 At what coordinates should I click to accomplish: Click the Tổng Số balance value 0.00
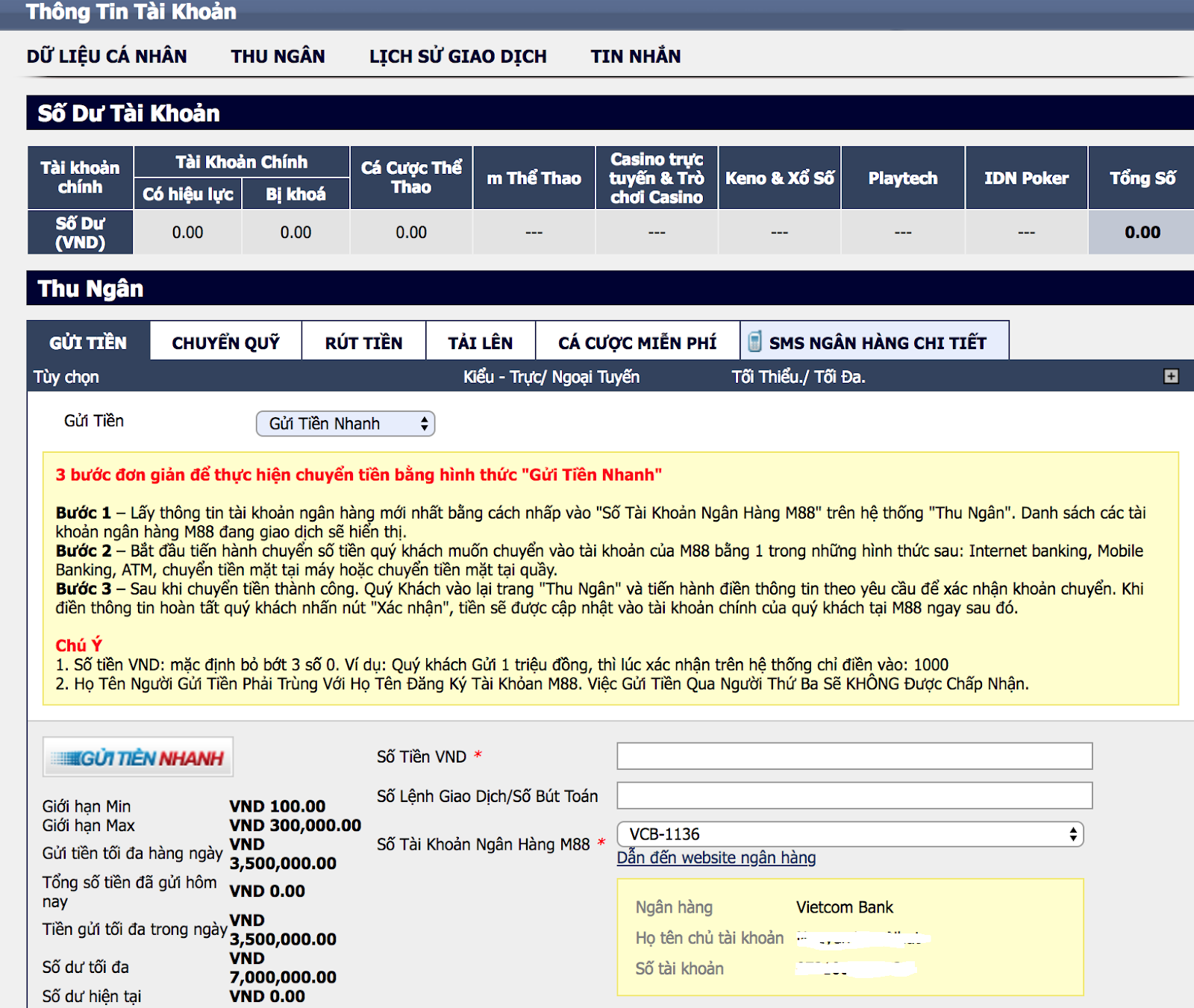(x=1143, y=232)
